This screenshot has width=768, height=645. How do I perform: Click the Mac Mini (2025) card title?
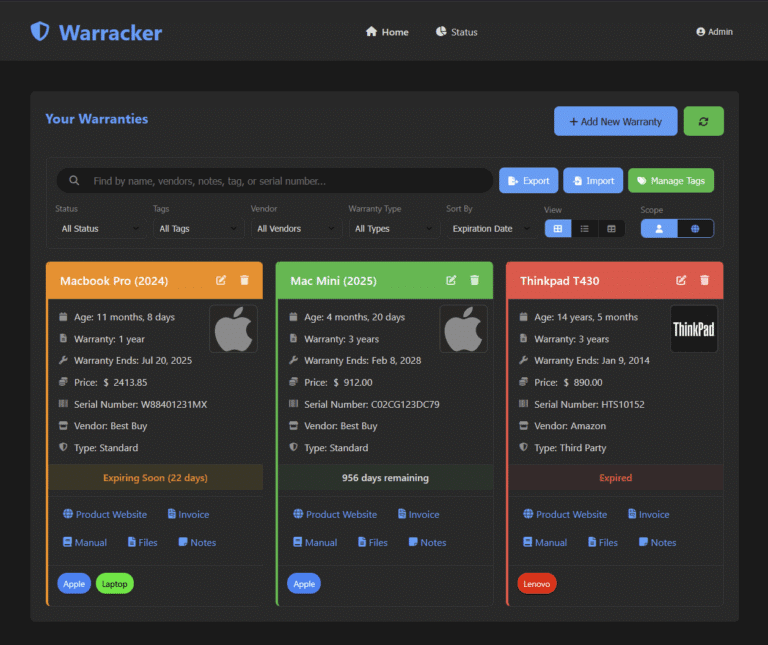334,281
